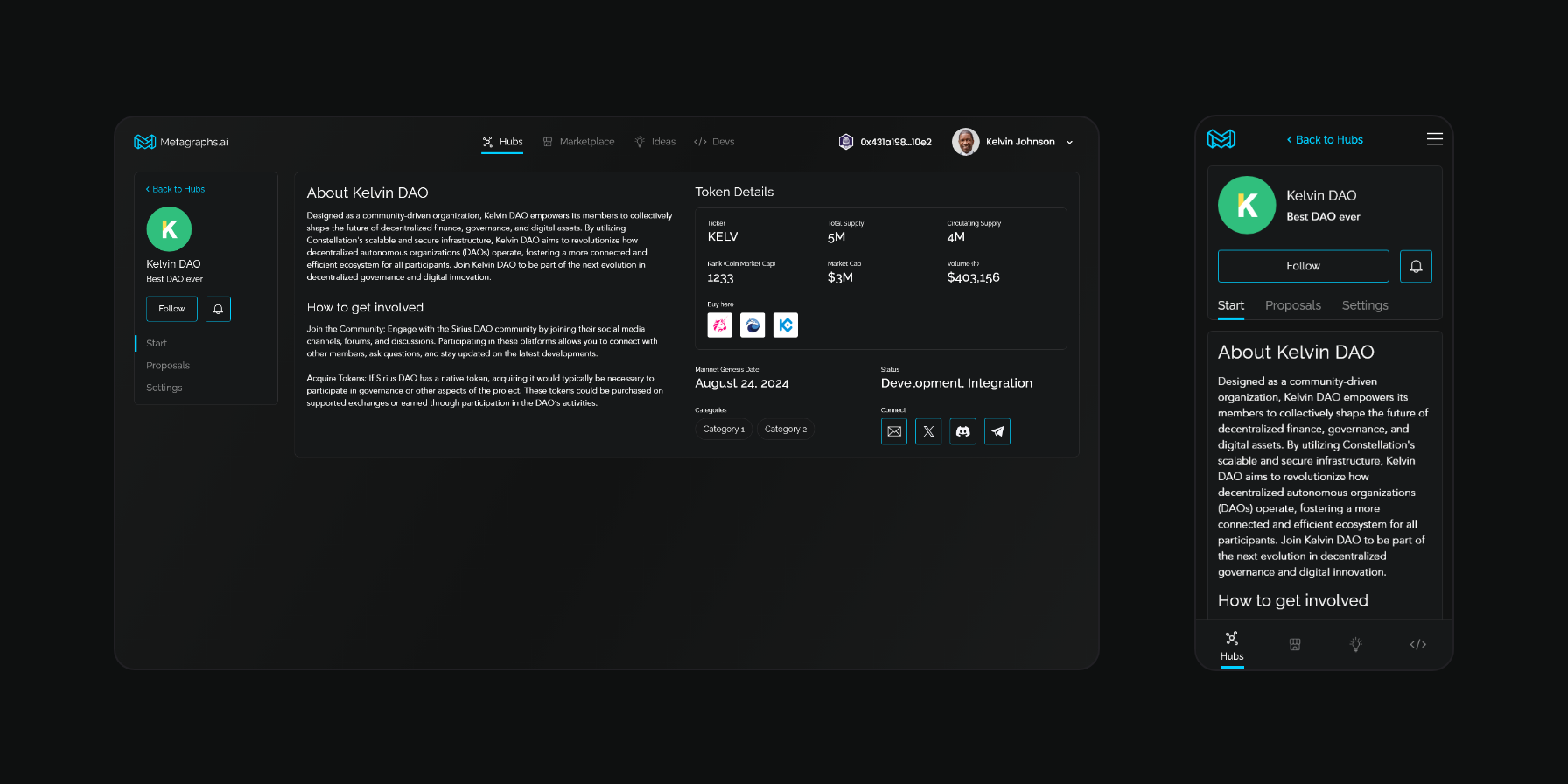Click the $403,156 volume value
The width and height of the screenshot is (1568, 784).
coord(973,277)
